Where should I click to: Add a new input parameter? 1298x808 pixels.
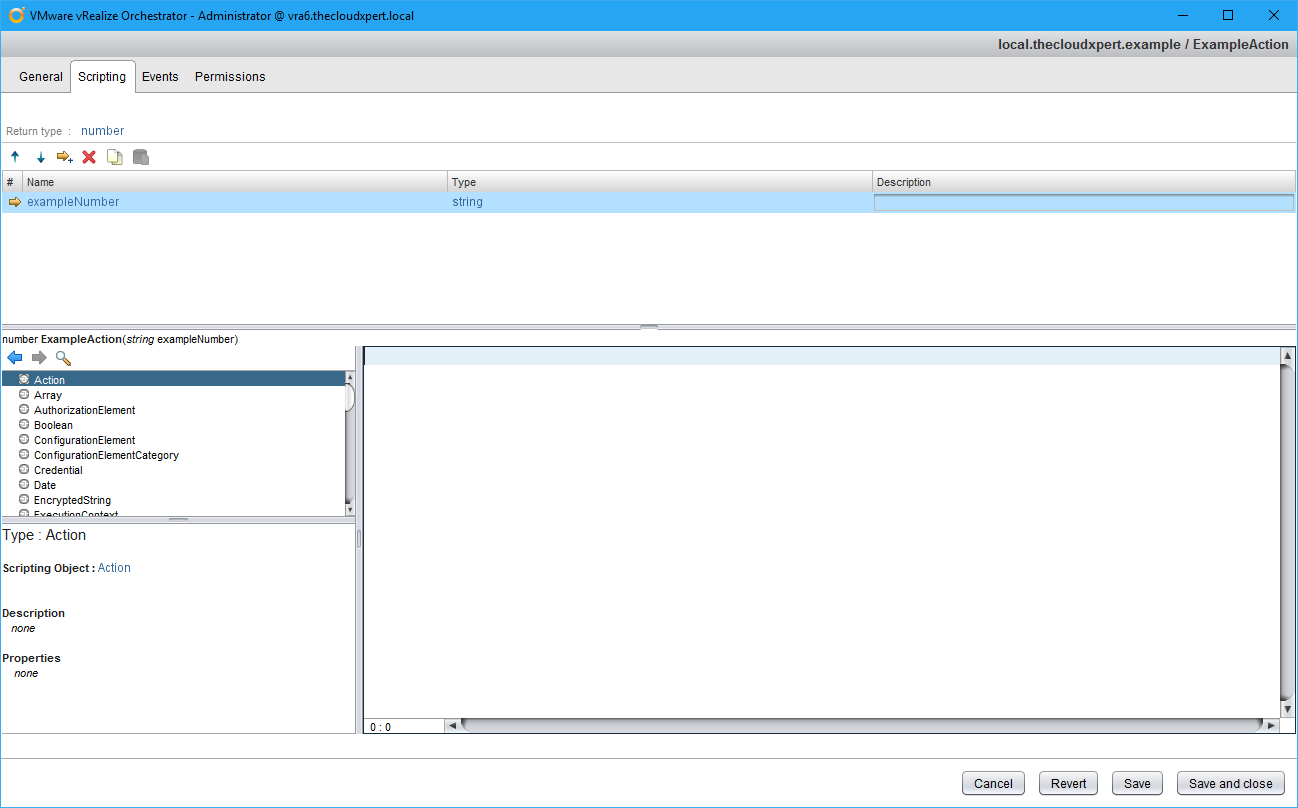(x=65, y=157)
